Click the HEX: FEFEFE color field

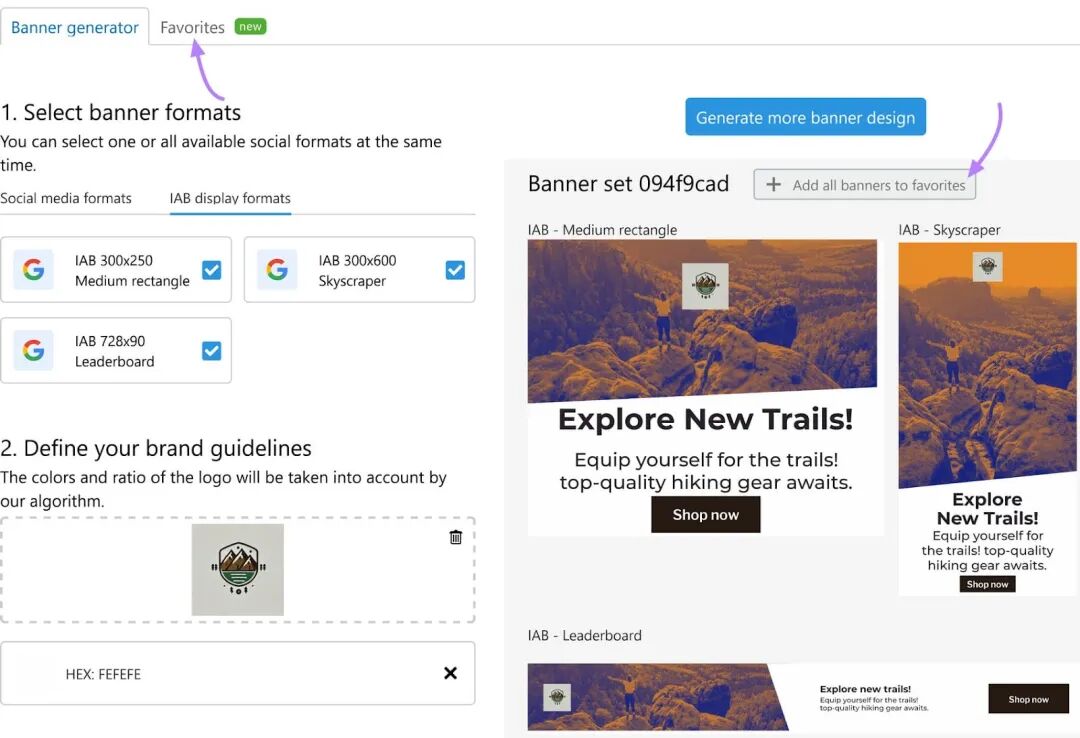pyautogui.click(x=238, y=673)
